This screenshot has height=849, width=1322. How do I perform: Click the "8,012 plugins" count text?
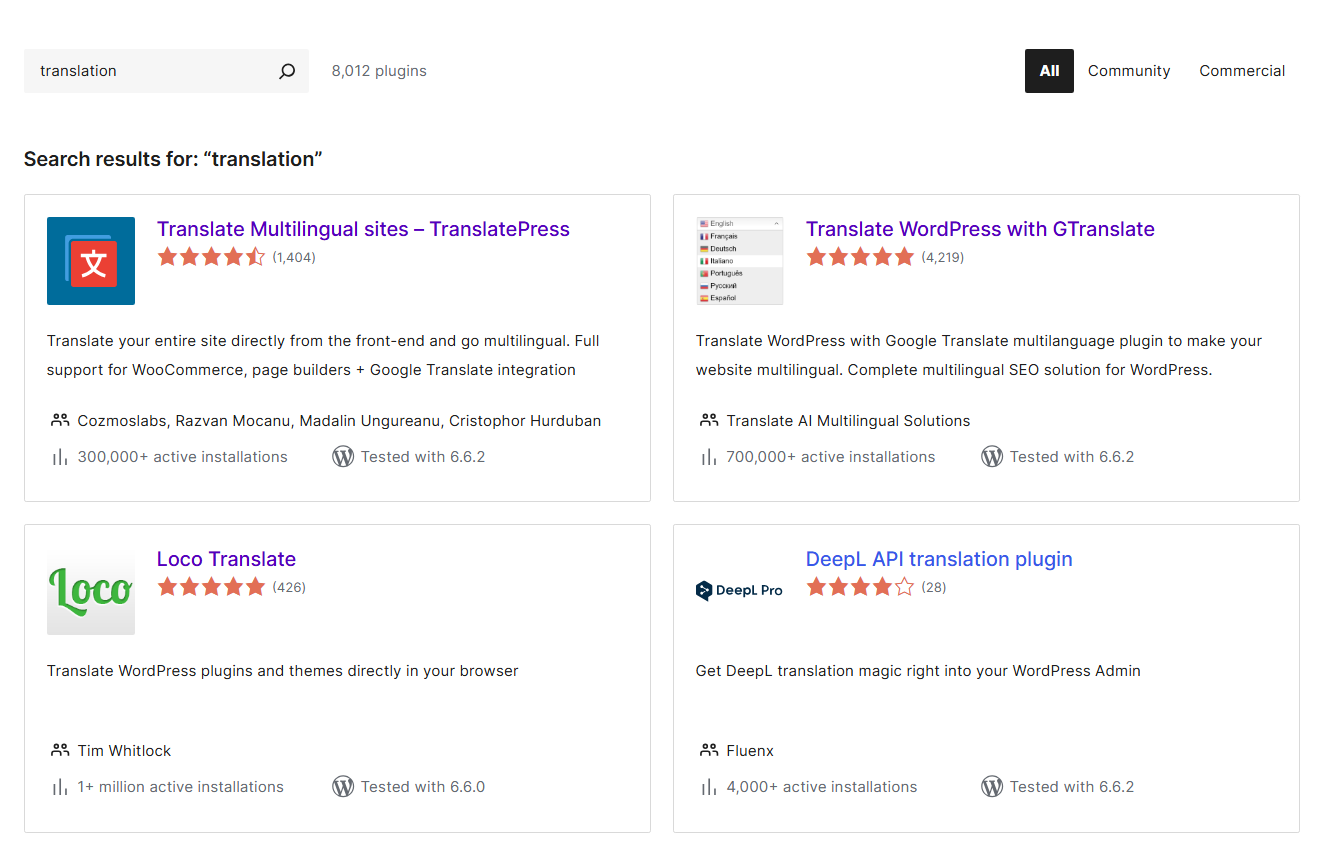point(379,71)
